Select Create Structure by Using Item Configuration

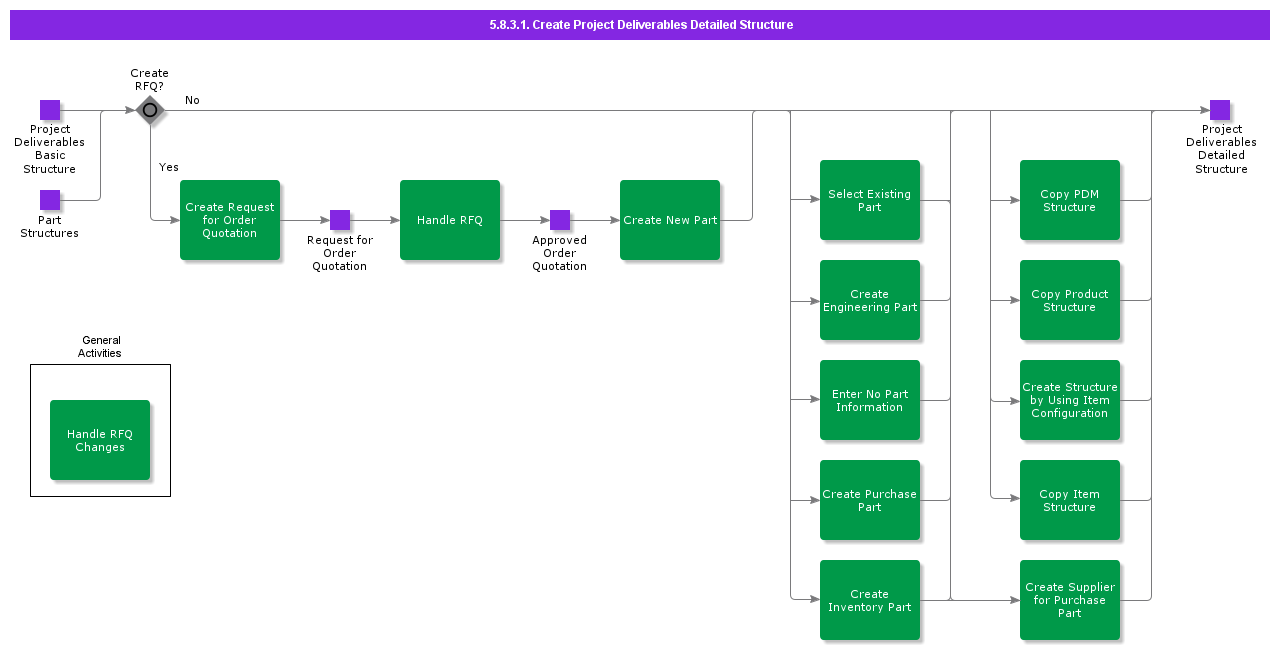coord(1070,400)
